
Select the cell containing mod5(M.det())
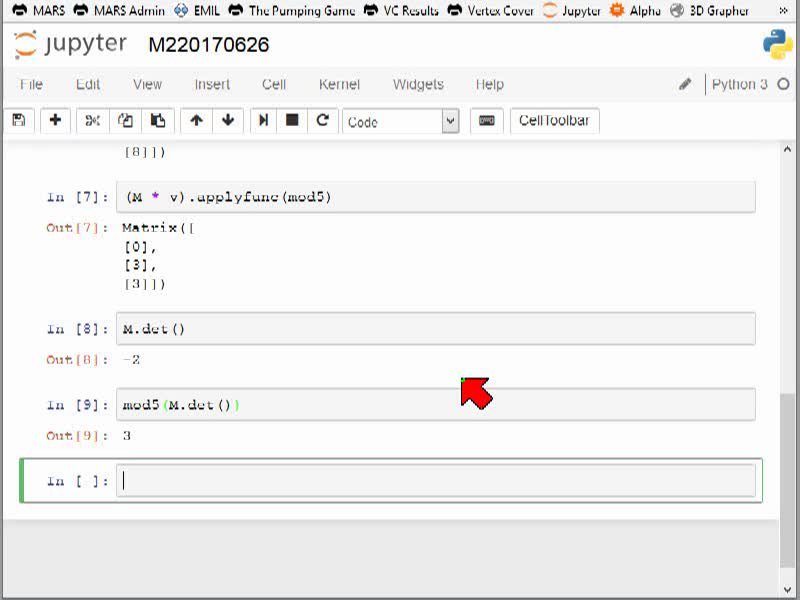point(436,405)
